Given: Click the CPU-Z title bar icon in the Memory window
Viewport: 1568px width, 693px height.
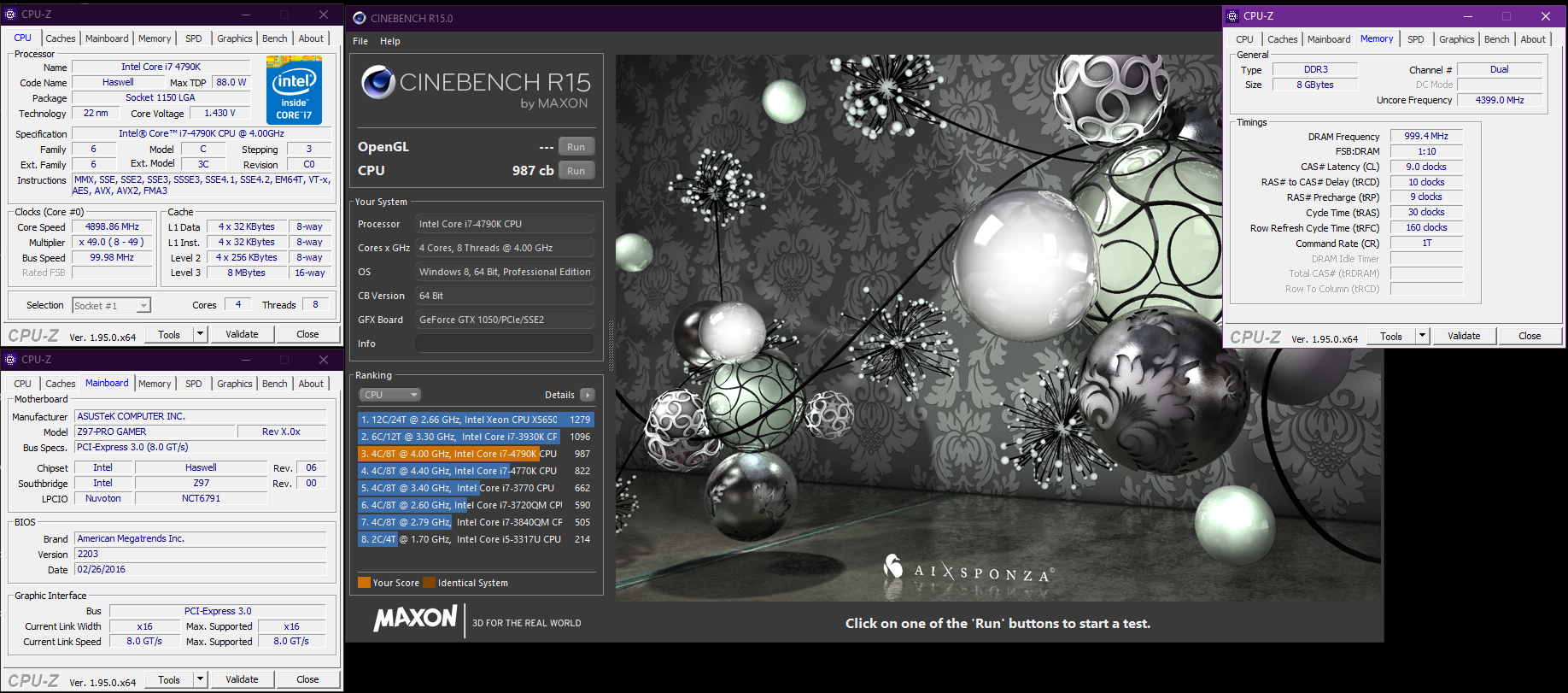Looking at the screenshot, I should pyautogui.click(x=1232, y=16).
